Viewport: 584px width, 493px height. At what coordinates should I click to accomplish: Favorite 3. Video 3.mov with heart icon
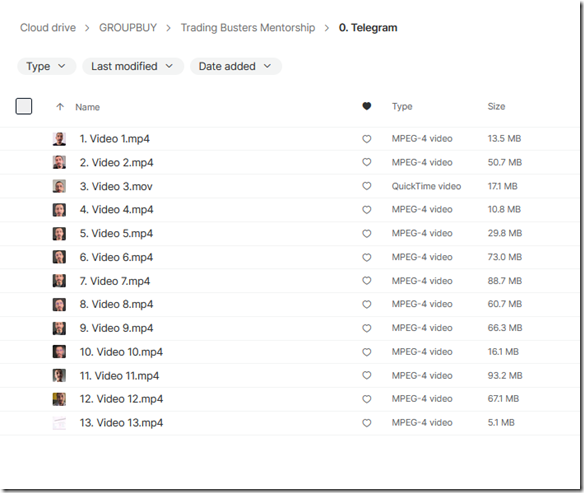366,186
